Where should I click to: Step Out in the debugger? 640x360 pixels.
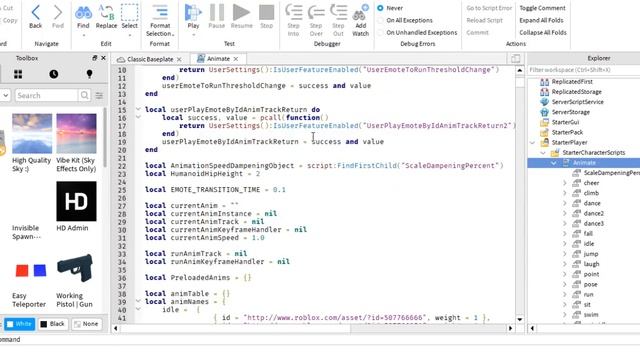tap(338, 20)
